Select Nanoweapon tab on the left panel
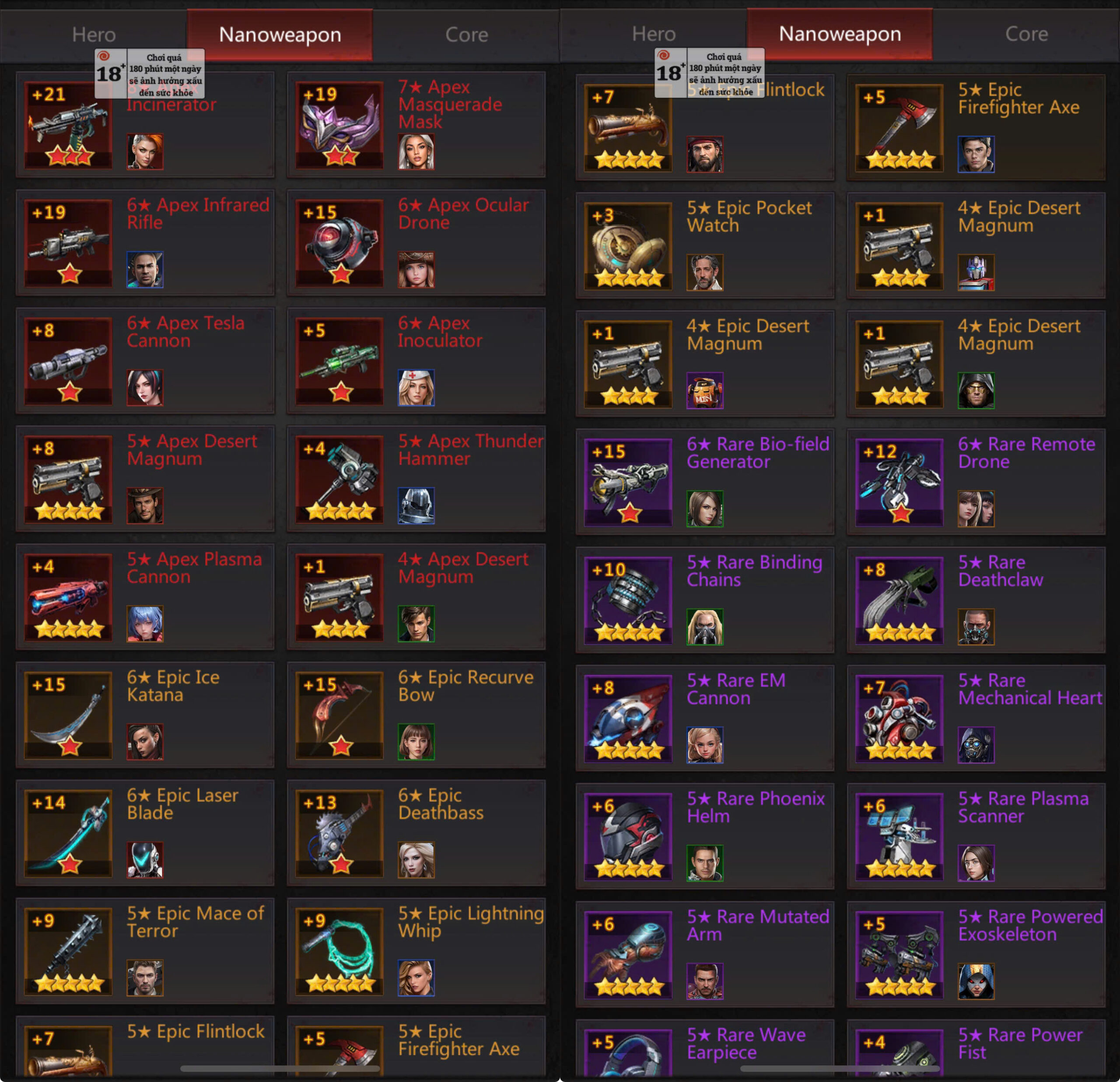1120x1082 pixels. [280, 35]
